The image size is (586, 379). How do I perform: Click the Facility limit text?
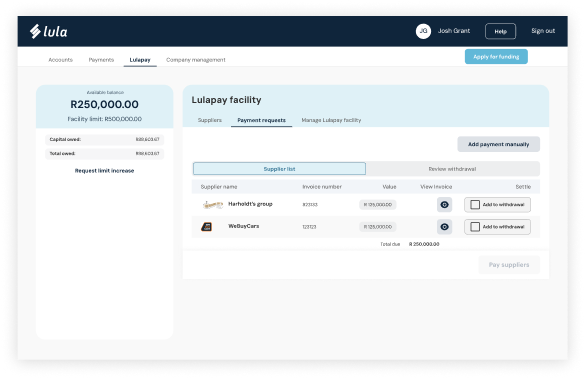point(105,119)
